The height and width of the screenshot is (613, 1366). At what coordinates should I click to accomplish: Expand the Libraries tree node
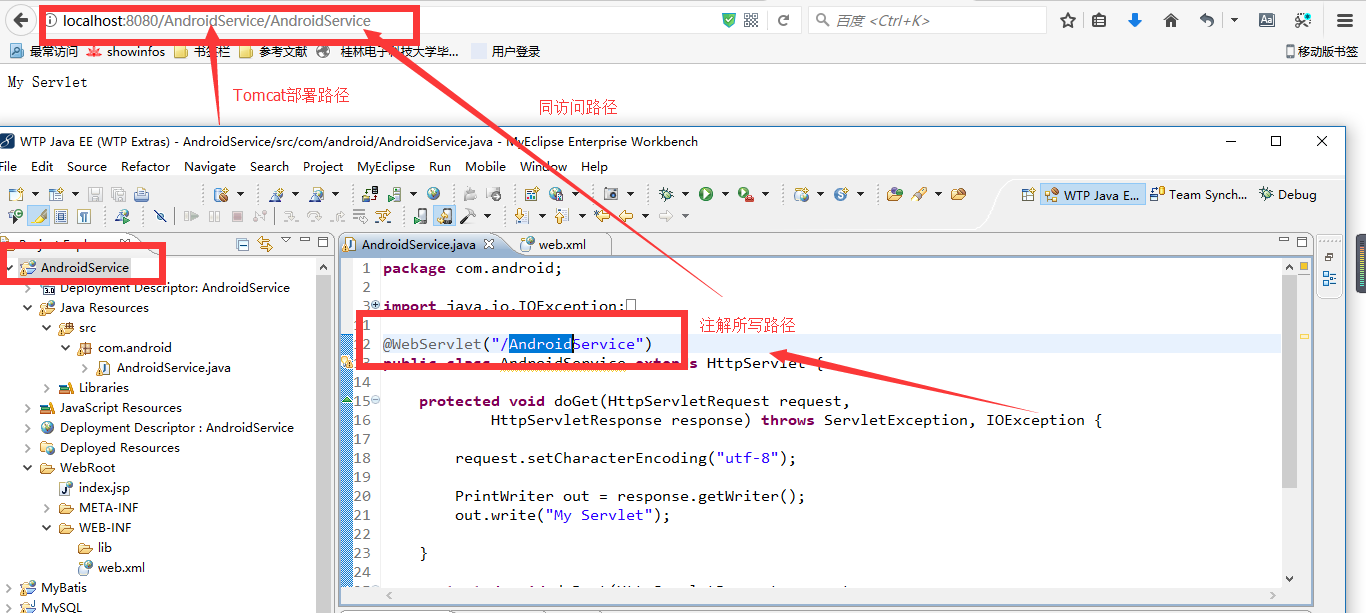pyautogui.click(x=45, y=387)
